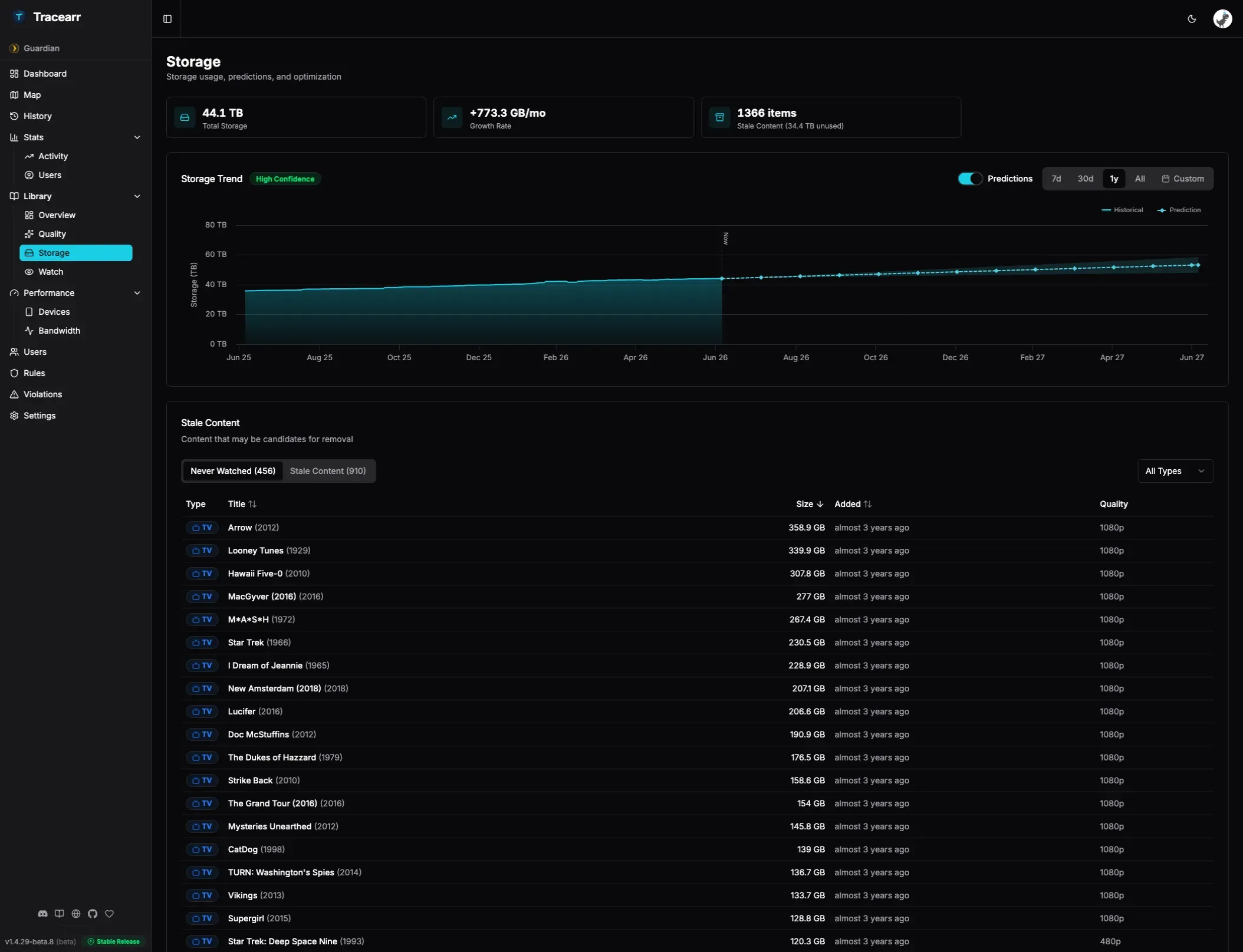Select the 7d time range
Image resolution: width=1243 pixels, height=952 pixels.
tap(1056, 179)
